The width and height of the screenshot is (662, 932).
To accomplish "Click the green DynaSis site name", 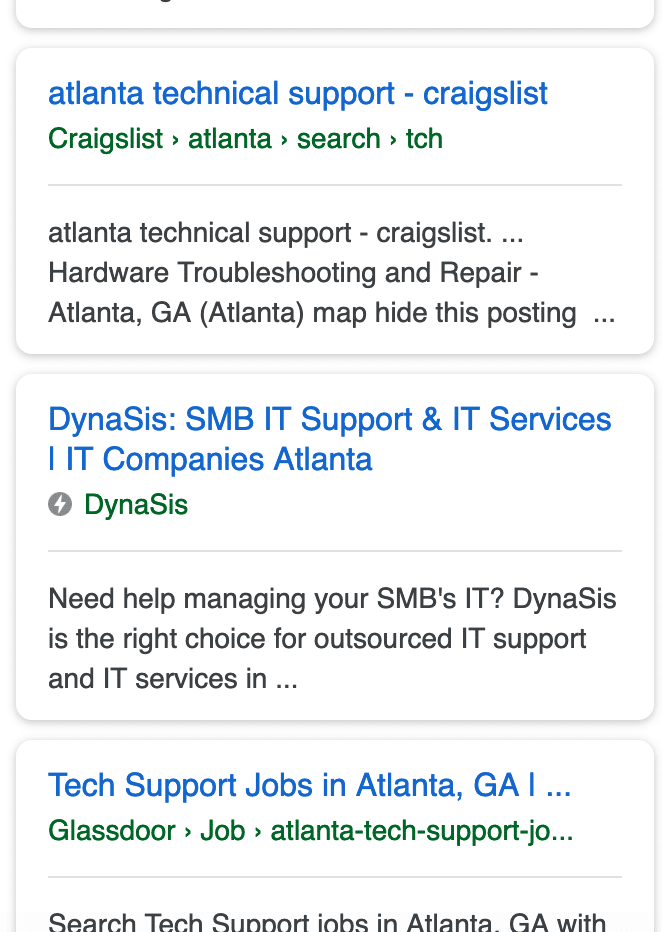I will click(x=136, y=505).
